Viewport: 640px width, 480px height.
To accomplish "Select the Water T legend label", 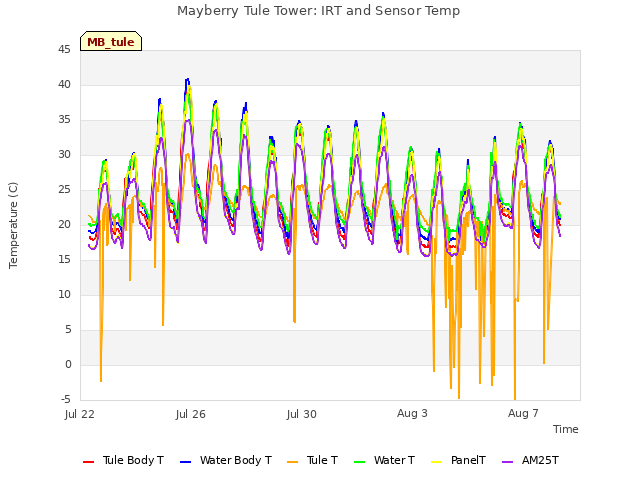I will click(x=394, y=460).
